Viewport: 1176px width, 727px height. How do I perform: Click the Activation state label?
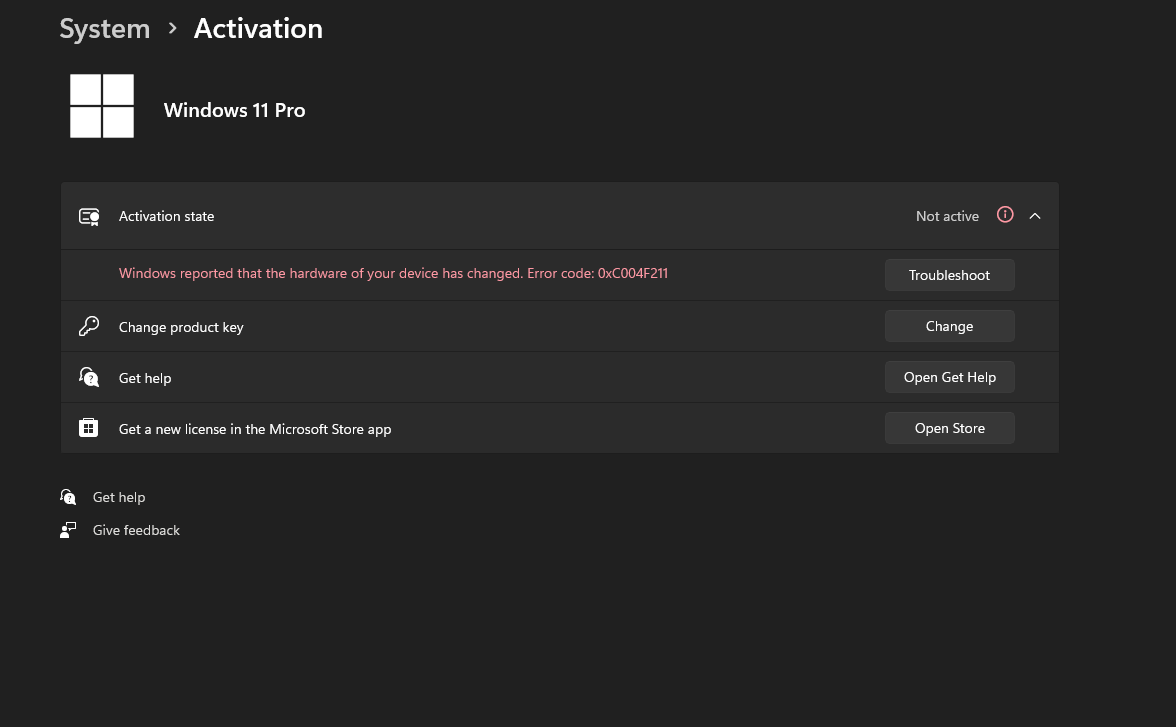(166, 216)
